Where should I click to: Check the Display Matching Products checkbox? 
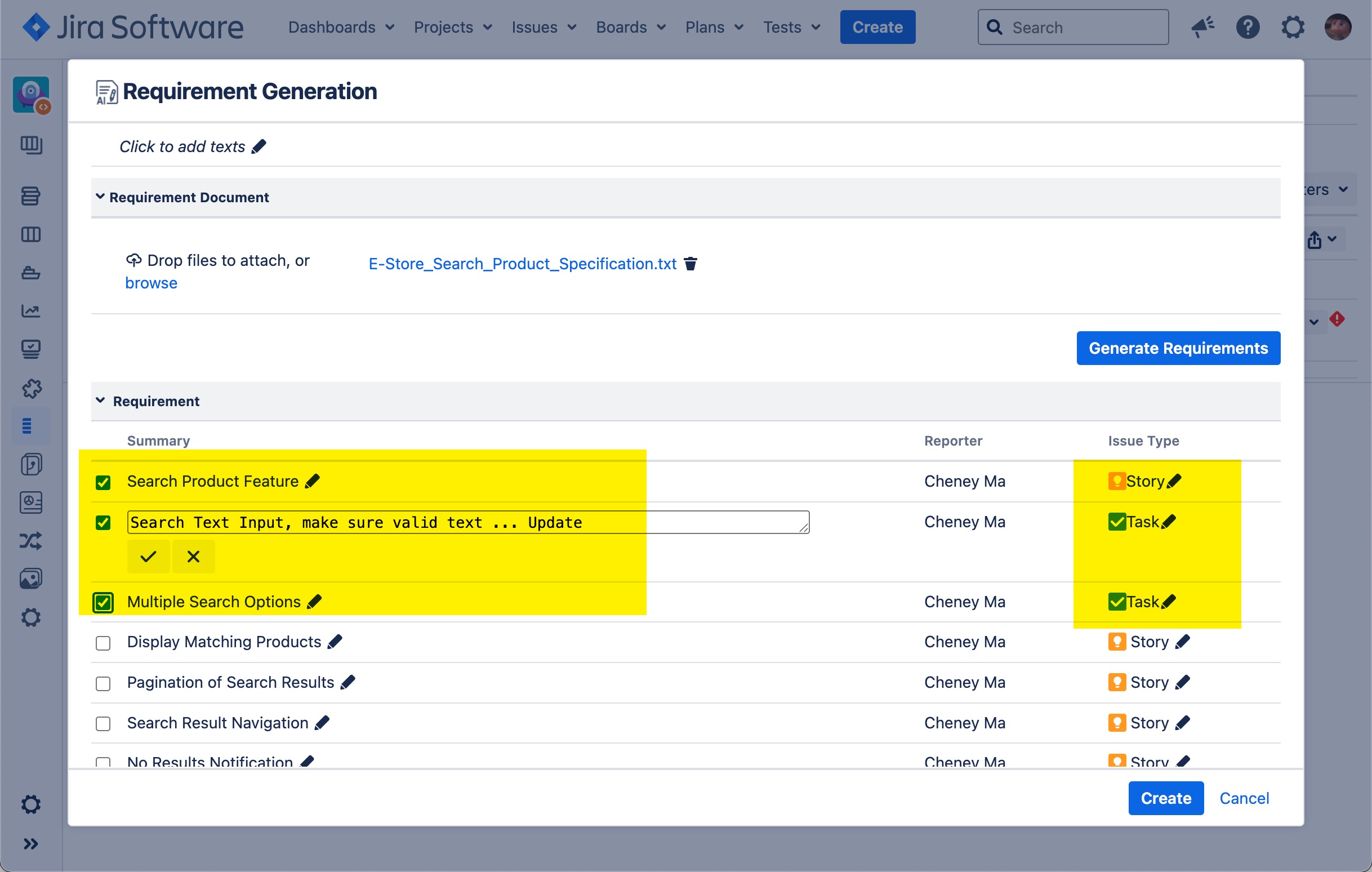pos(103,643)
